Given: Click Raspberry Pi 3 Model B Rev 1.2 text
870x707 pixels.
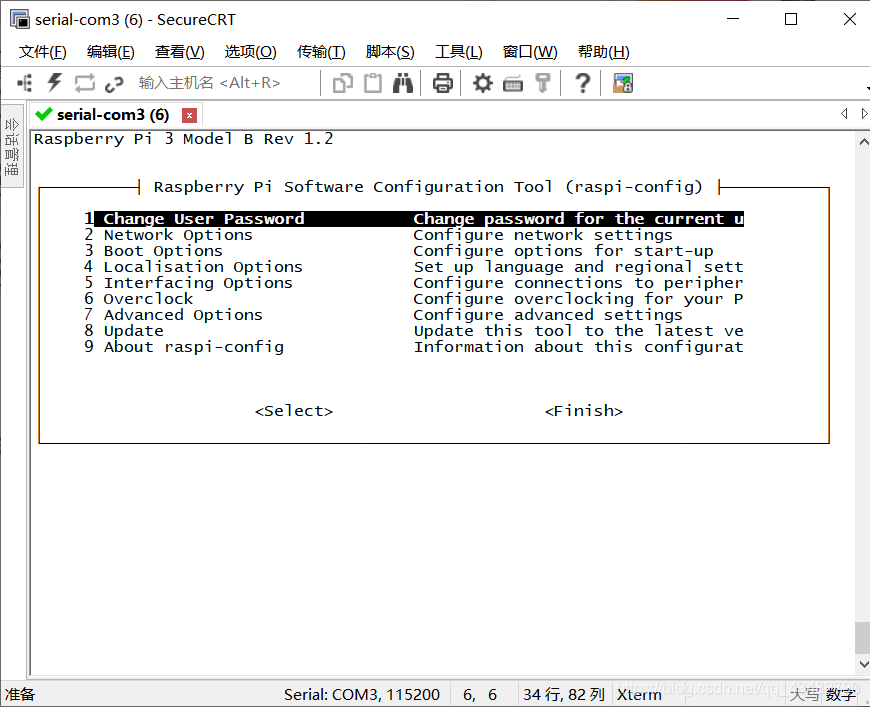Looking at the screenshot, I should pyautogui.click(x=184, y=139).
